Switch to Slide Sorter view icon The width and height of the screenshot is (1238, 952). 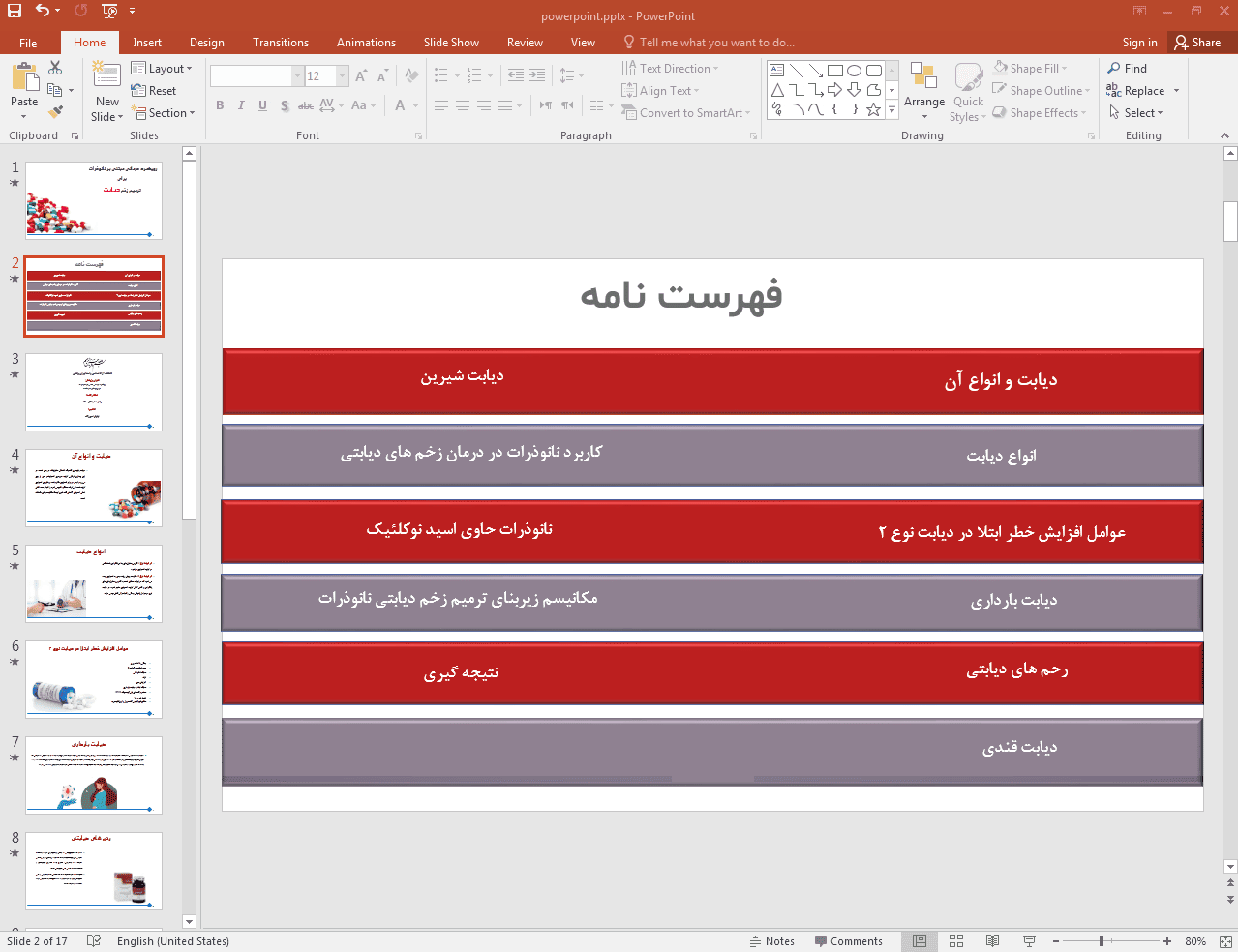point(956,941)
